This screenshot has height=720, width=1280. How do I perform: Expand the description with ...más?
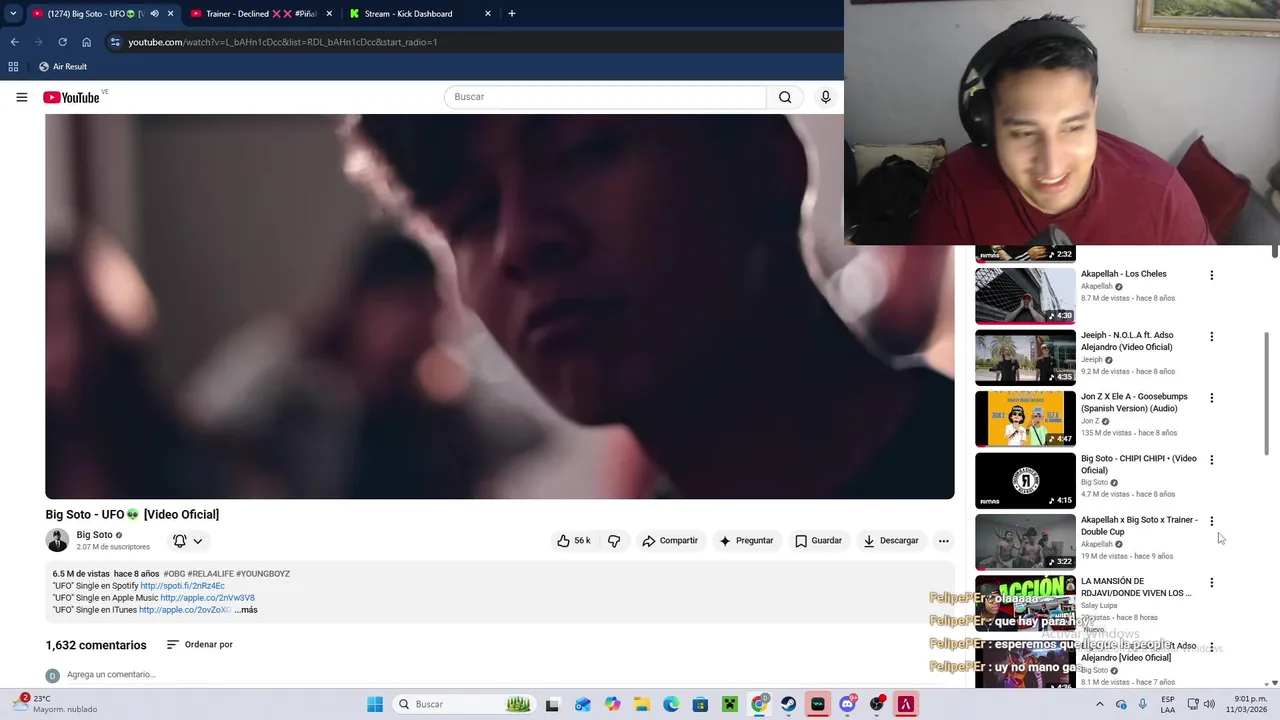click(x=246, y=610)
